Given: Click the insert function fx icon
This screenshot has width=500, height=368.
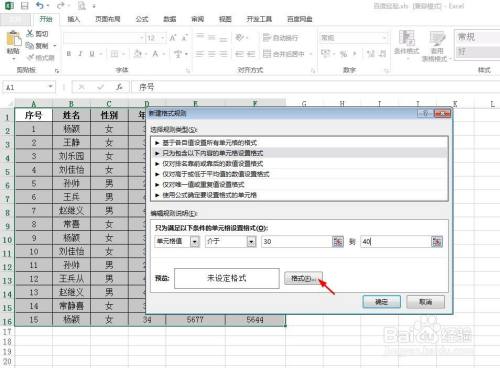Looking at the screenshot, I should pos(119,87).
